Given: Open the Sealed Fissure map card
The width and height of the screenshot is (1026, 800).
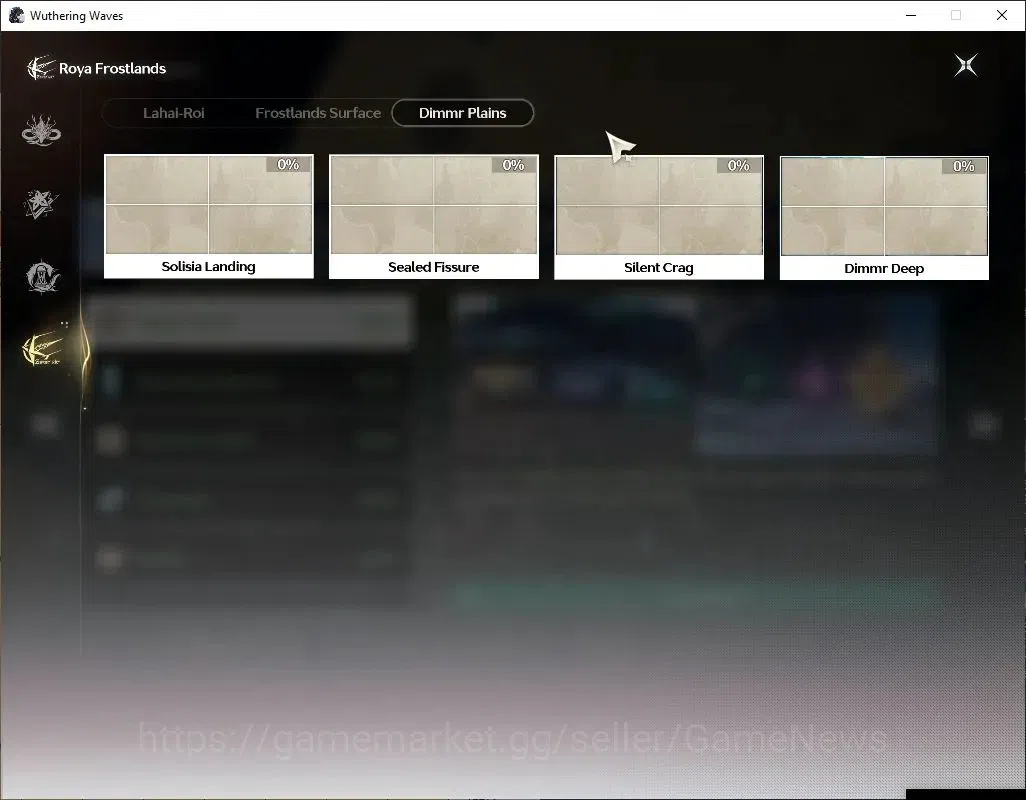Looking at the screenshot, I should 434,217.
